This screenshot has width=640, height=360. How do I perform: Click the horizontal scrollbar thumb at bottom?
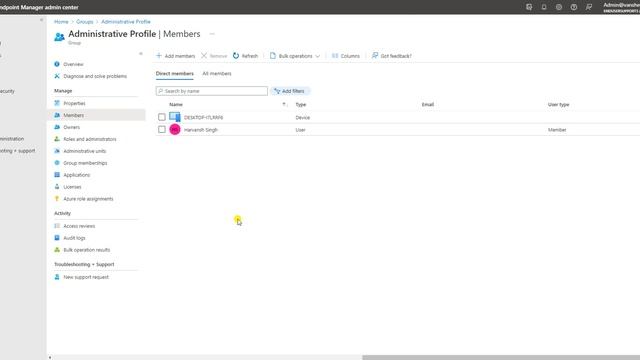click(501, 357)
